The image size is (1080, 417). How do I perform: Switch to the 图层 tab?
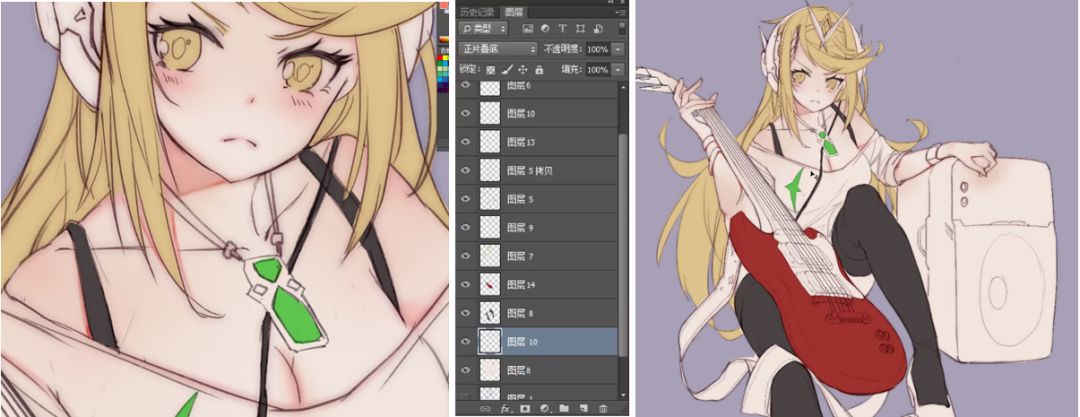click(514, 12)
